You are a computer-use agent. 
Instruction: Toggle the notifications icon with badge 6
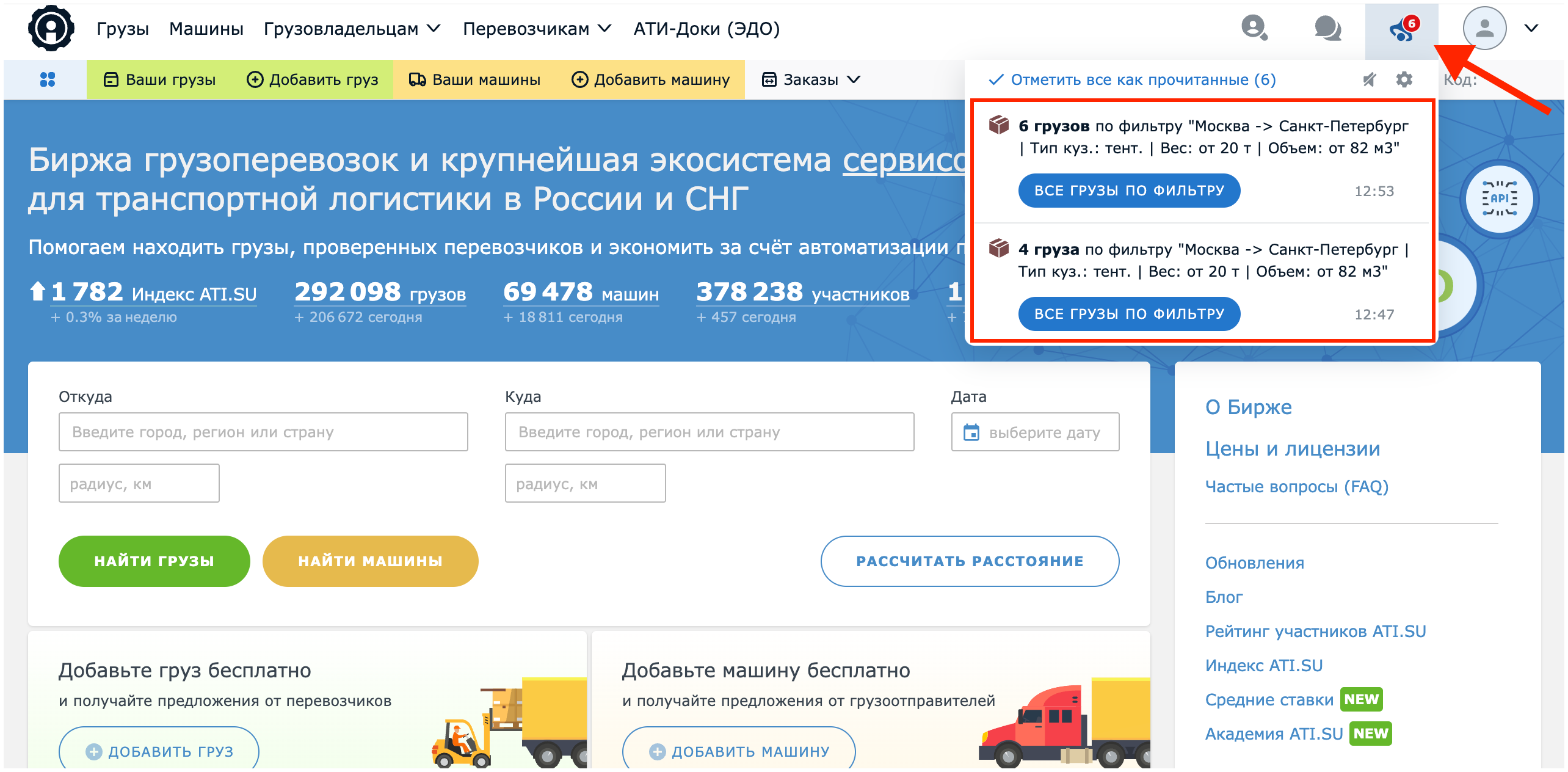[x=1402, y=29]
